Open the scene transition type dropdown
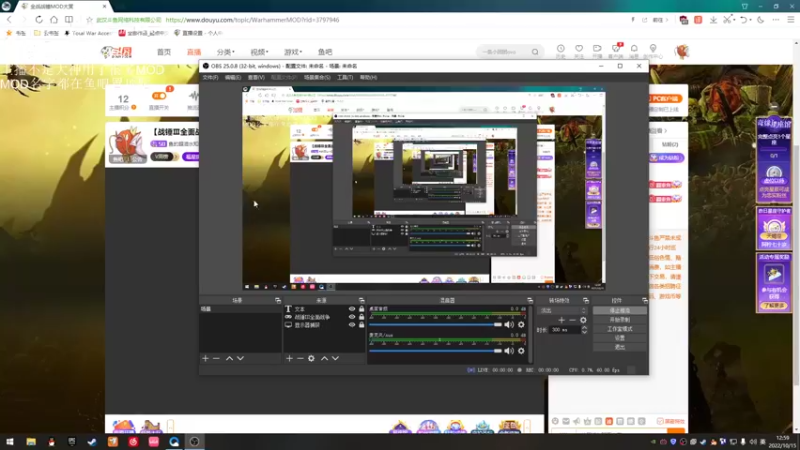This screenshot has height=450, width=800. (563, 310)
